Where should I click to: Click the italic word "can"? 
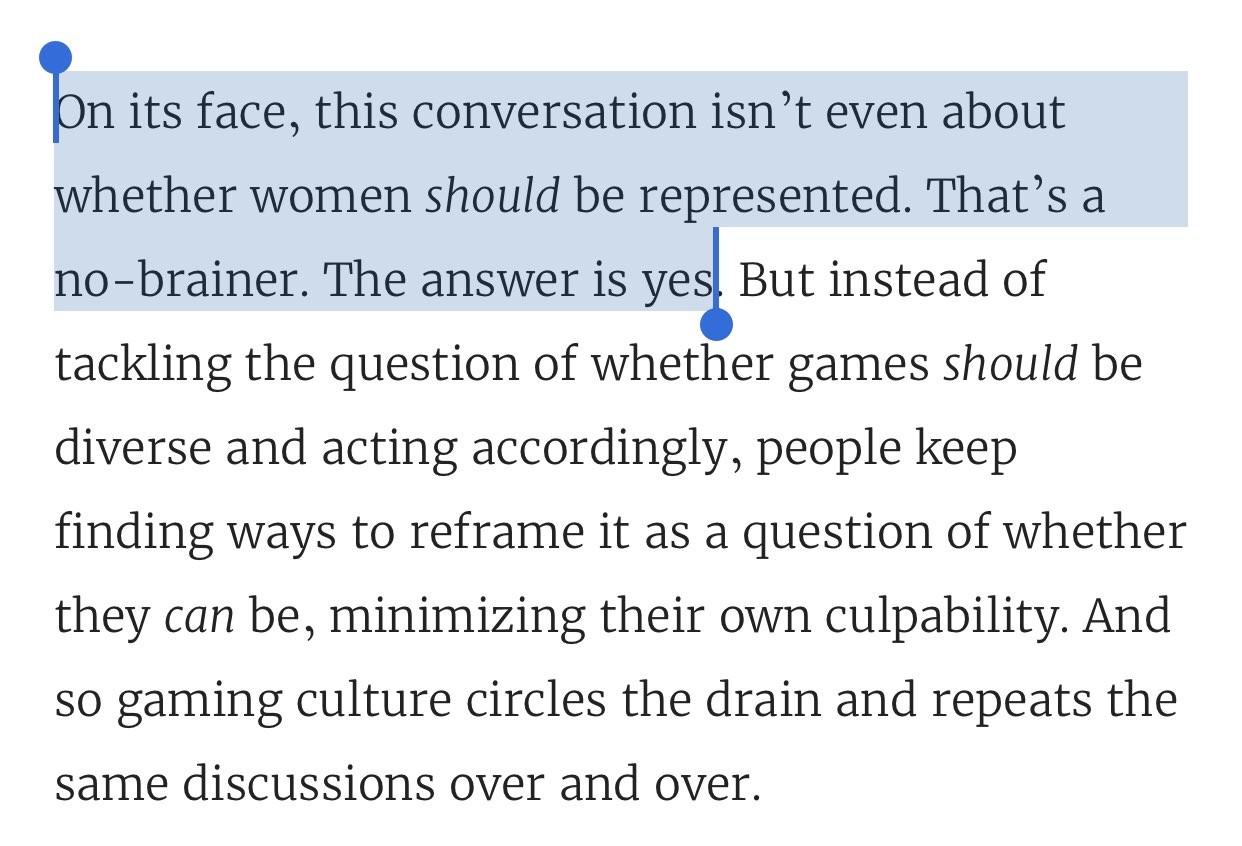199,616
